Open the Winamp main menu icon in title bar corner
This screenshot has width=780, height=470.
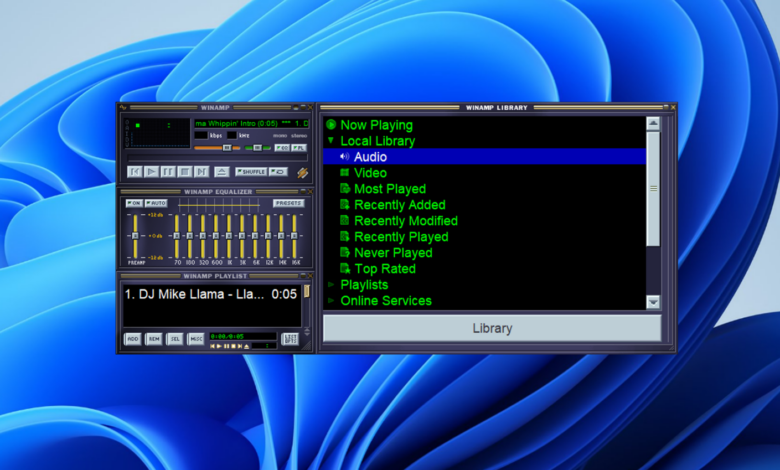(x=123, y=107)
